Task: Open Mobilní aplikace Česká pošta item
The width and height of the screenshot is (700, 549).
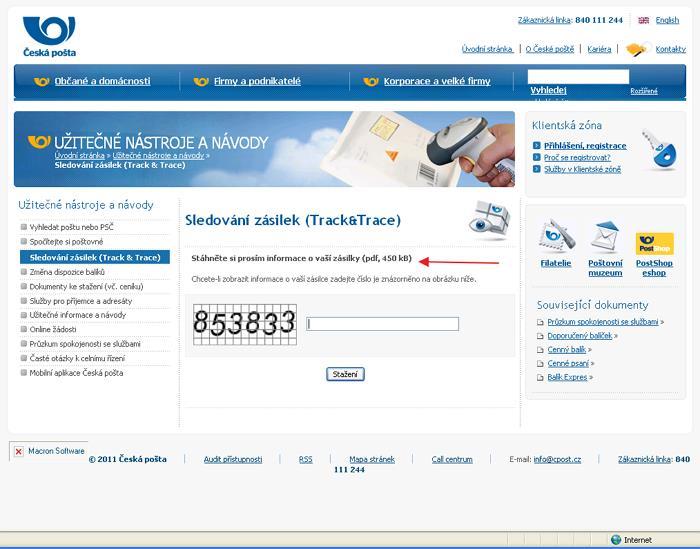Action: point(76,373)
